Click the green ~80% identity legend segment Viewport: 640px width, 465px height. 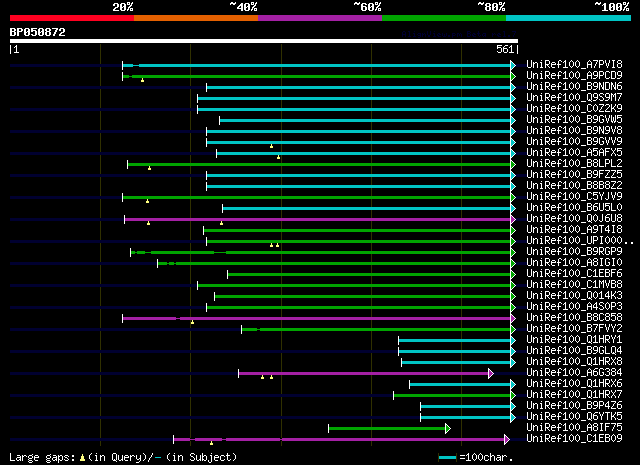pos(444,18)
